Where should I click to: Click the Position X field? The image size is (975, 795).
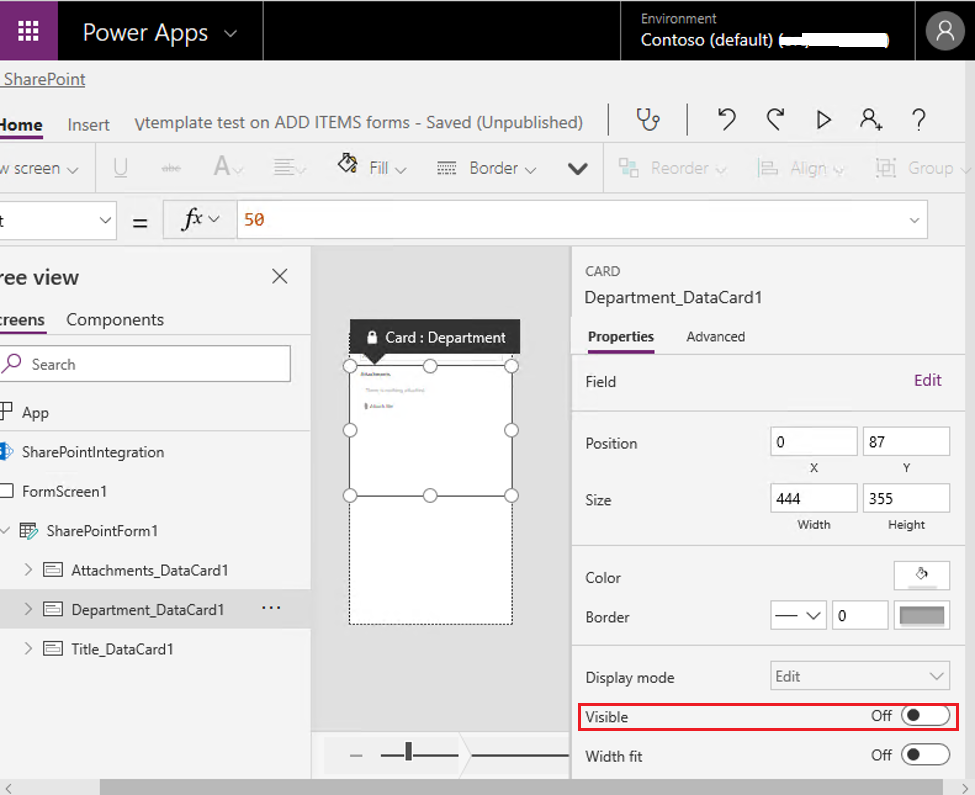tap(813, 442)
